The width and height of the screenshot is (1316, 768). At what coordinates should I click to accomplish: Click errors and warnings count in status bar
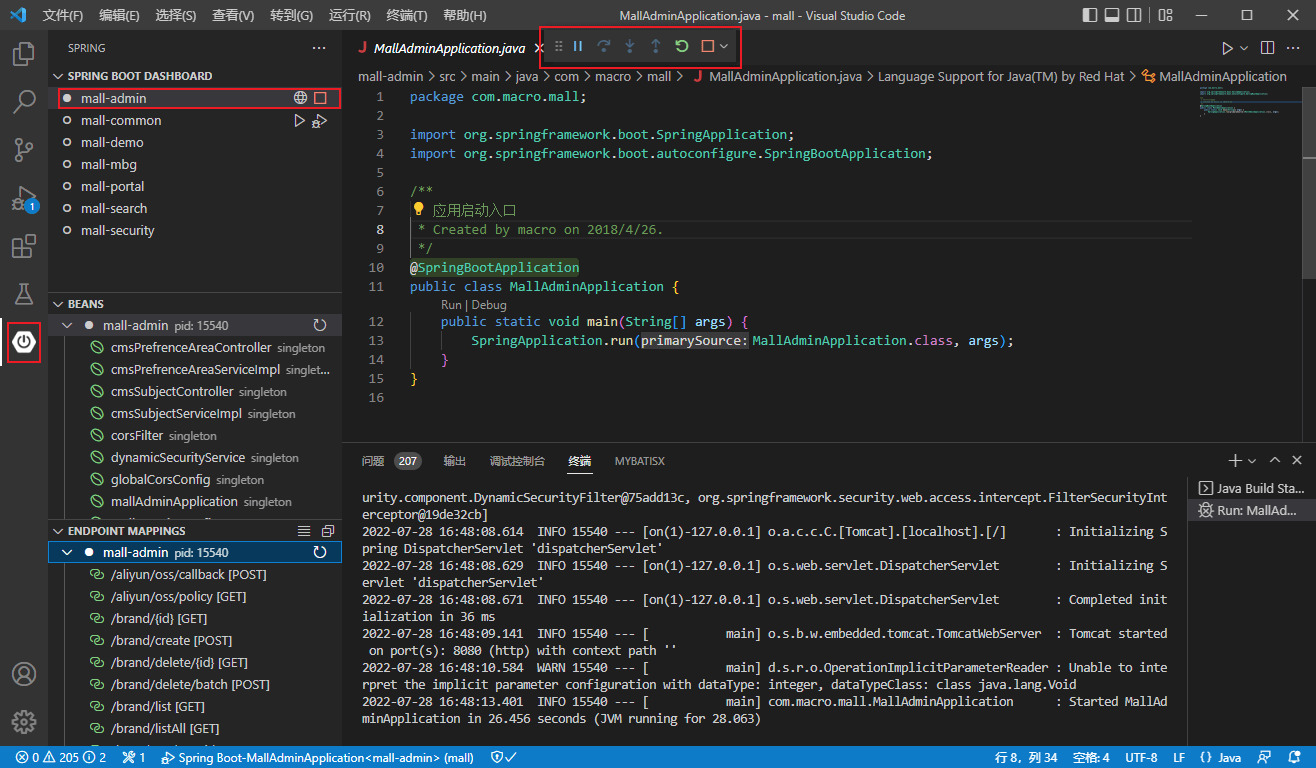(x=60, y=758)
